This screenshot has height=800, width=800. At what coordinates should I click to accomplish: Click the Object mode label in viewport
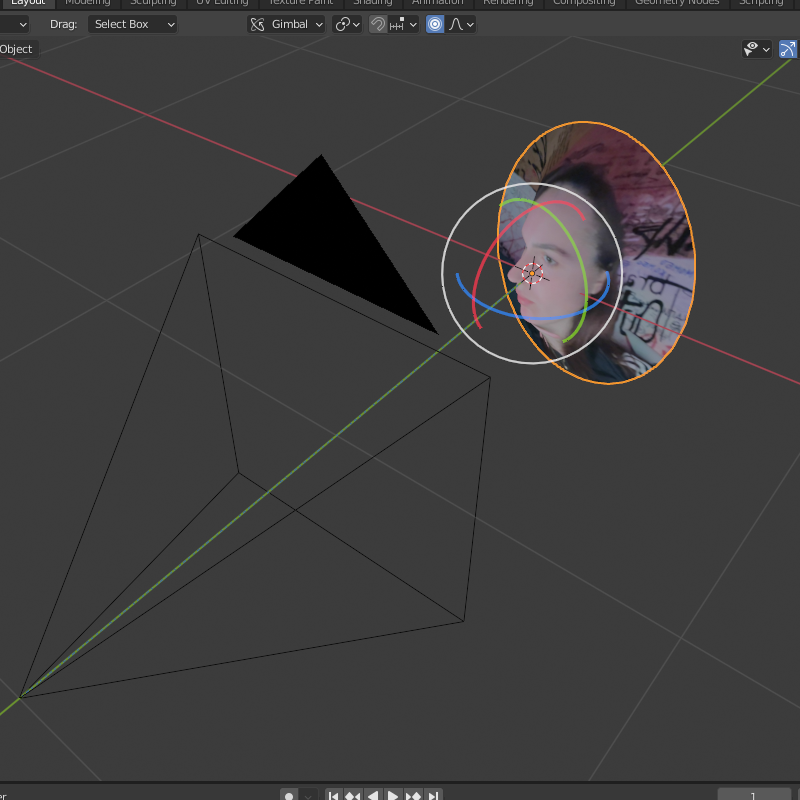[x=16, y=49]
